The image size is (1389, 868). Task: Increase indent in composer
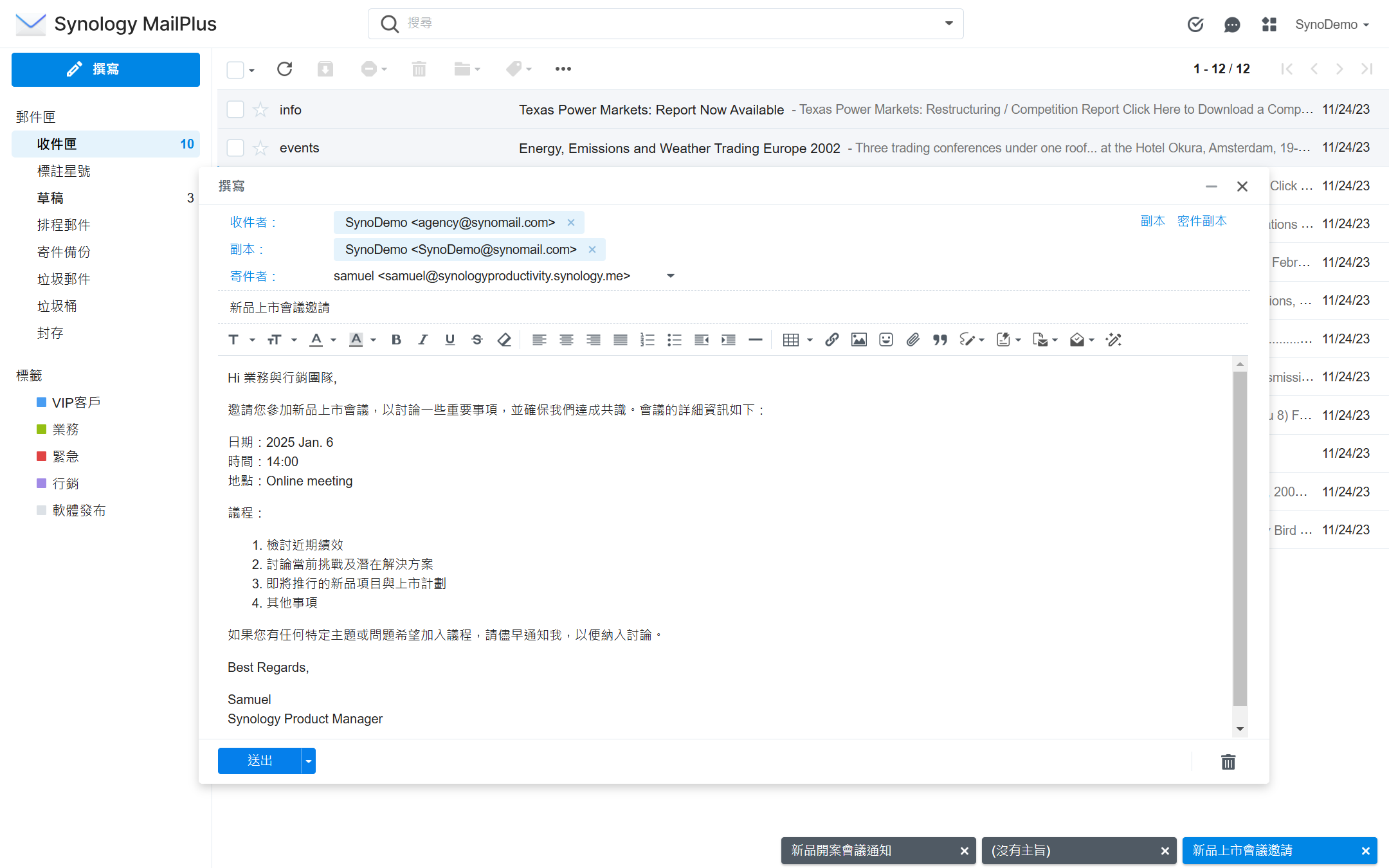click(x=728, y=339)
